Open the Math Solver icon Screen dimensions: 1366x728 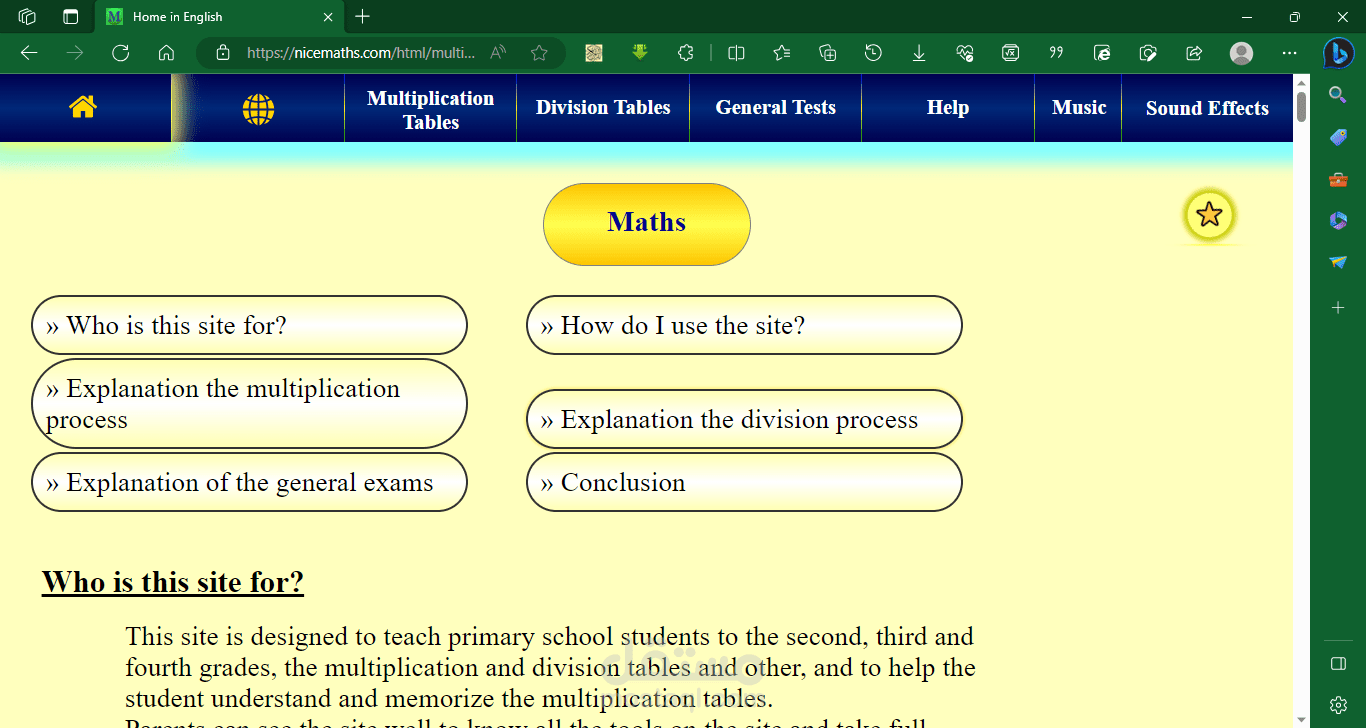pyautogui.click(x=1011, y=53)
